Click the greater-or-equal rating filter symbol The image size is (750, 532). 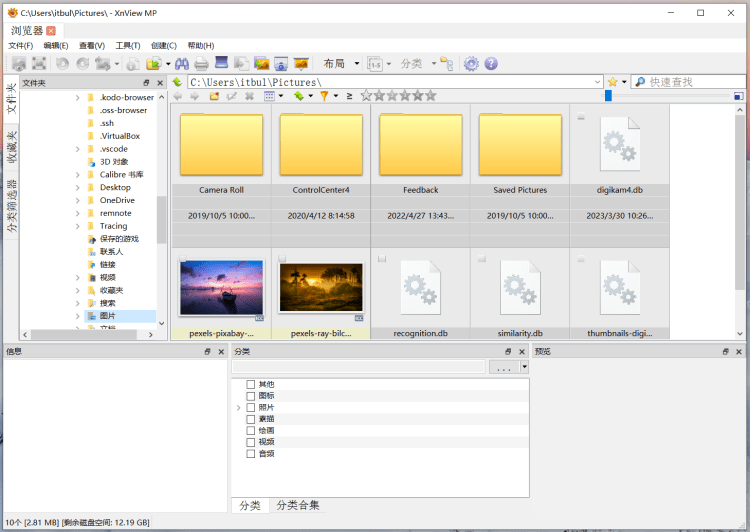350,96
